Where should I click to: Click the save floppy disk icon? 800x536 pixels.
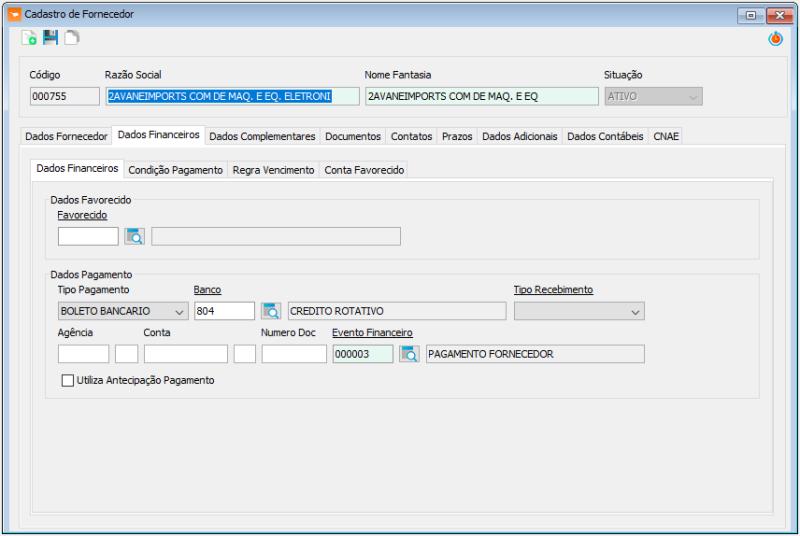click(51, 37)
